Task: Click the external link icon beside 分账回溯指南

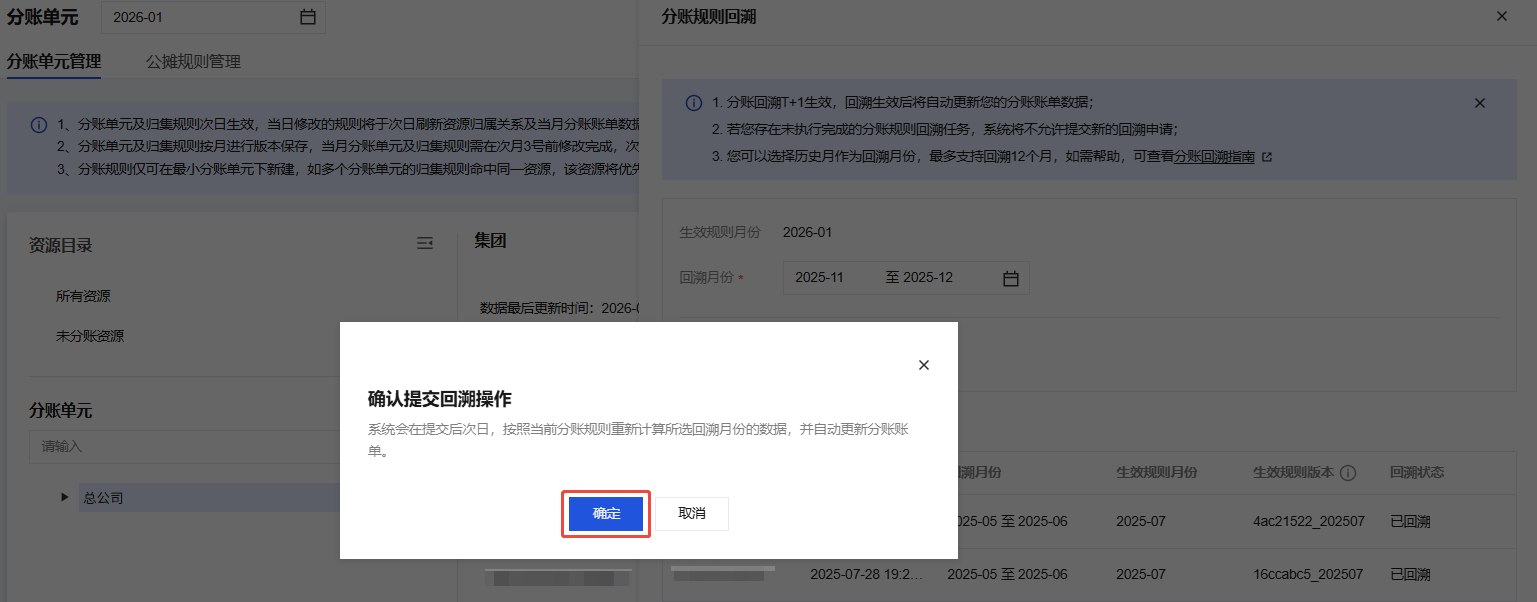Action: [1267, 158]
